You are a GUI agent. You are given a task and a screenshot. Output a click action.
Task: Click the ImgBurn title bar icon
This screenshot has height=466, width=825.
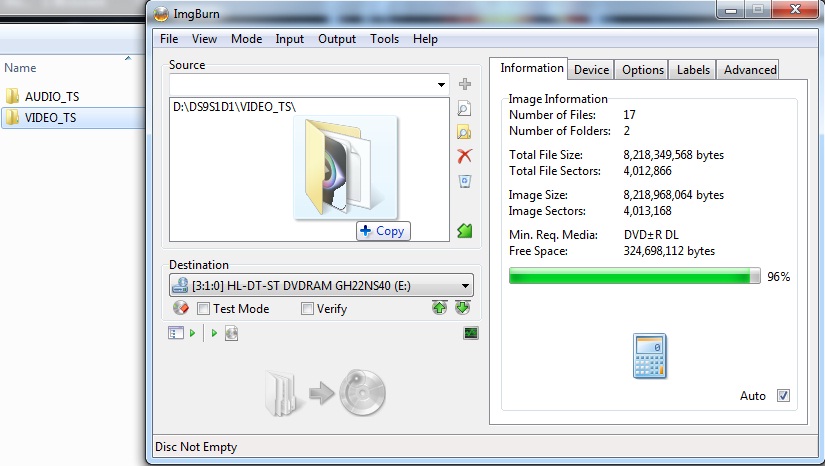[161, 14]
